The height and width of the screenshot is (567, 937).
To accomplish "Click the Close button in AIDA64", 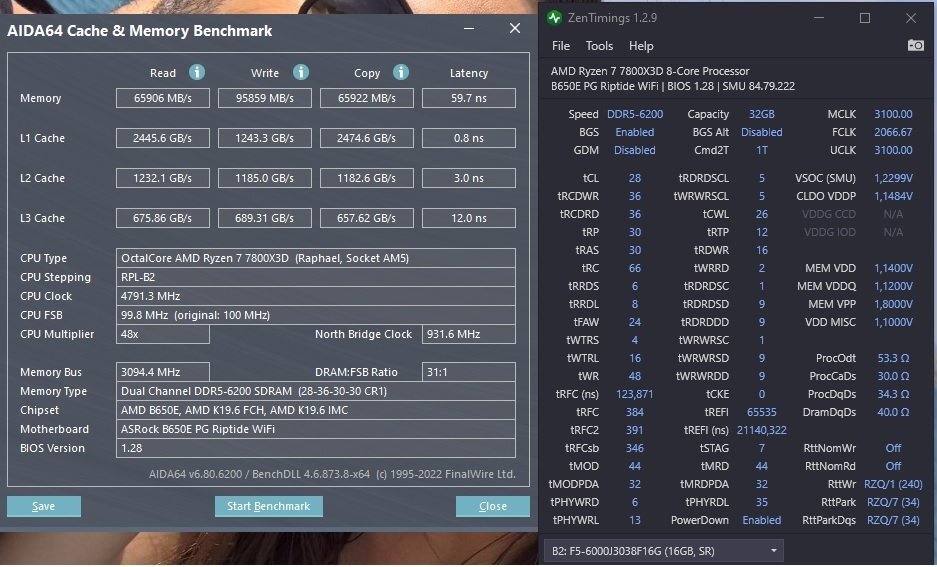I will click(x=492, y=506).
